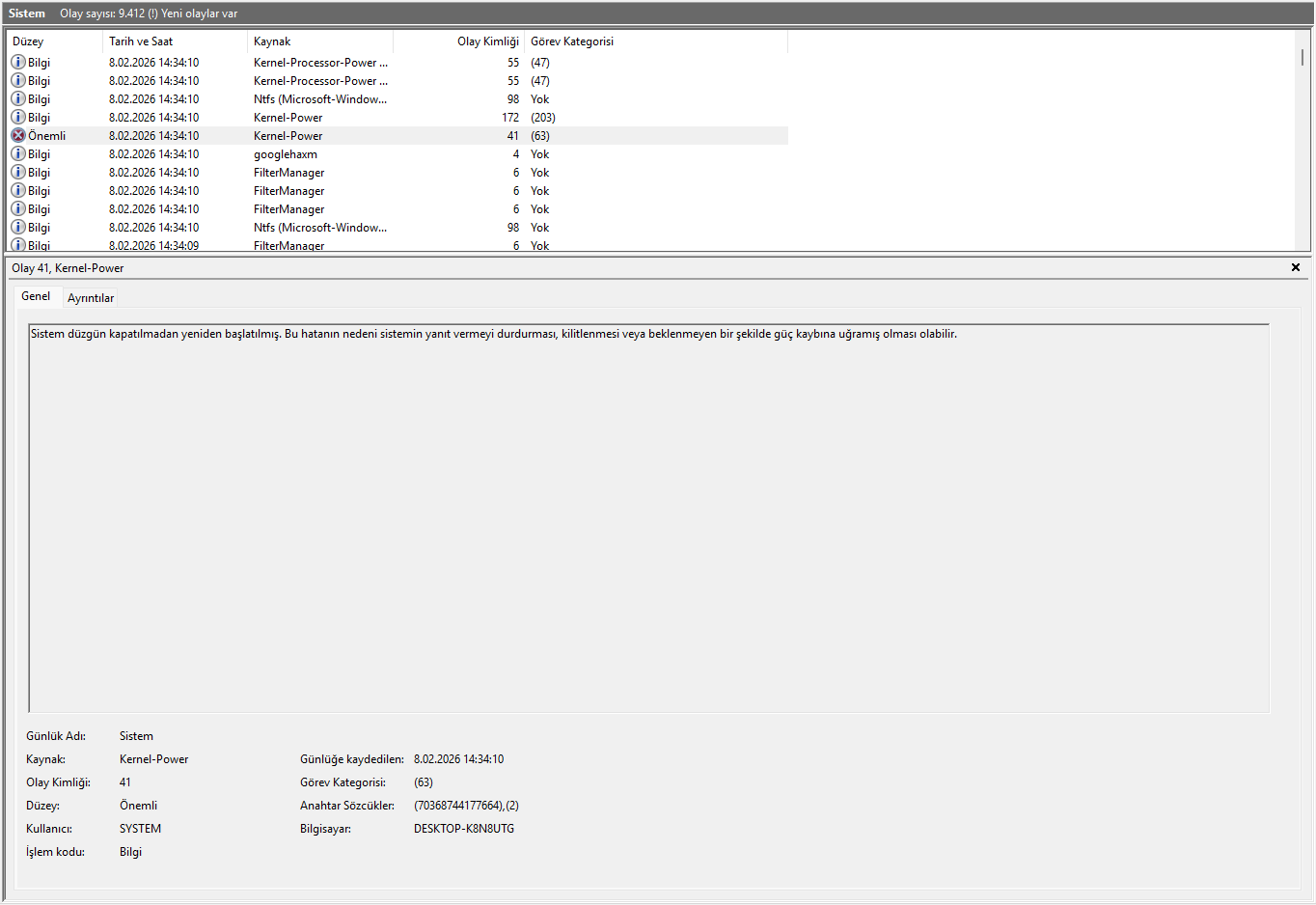Click the Olay Kimliği column header
1316x905 pixels.
coord(459,41)
